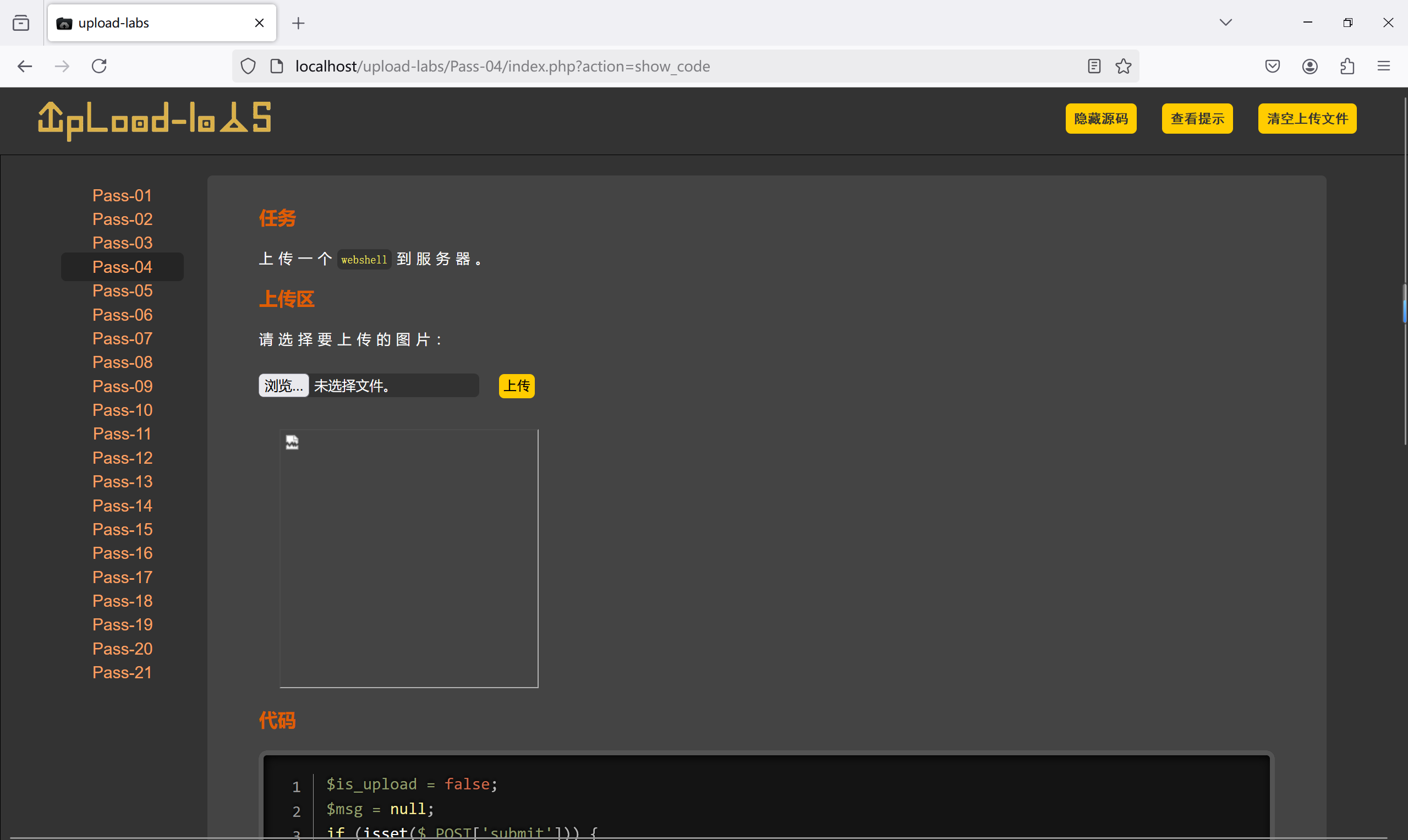Go back using the back arrow
Viewport: 1408px width, 840px height.
click(24, 66)
